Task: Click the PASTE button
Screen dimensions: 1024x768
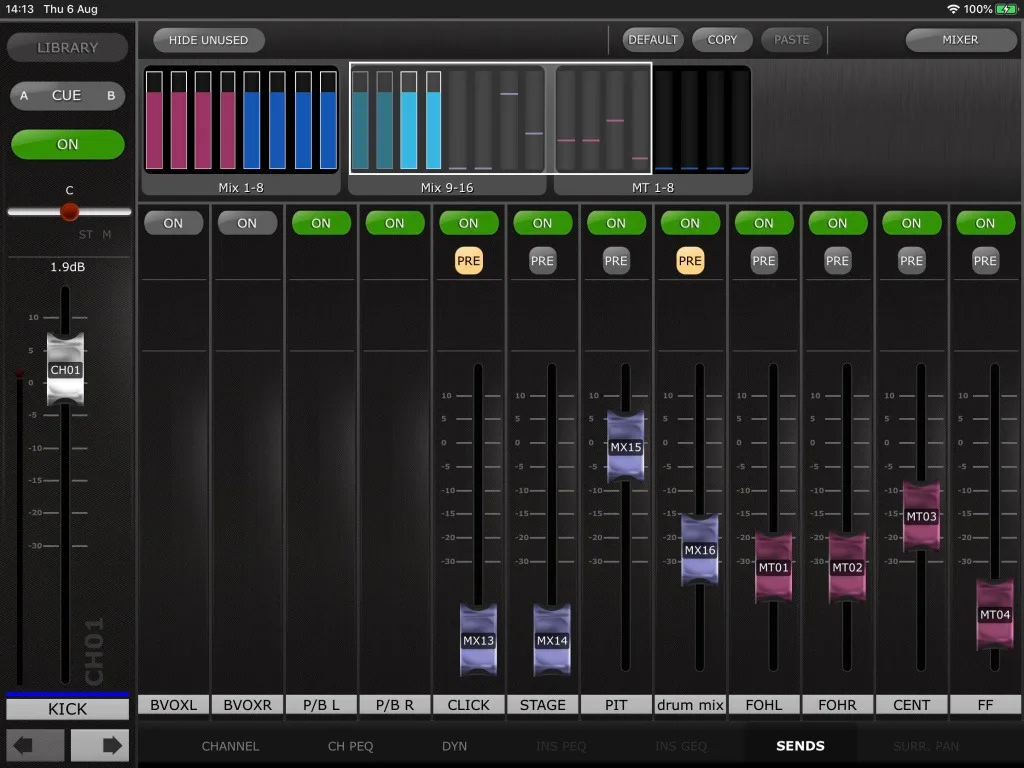Action: point(791,40)
